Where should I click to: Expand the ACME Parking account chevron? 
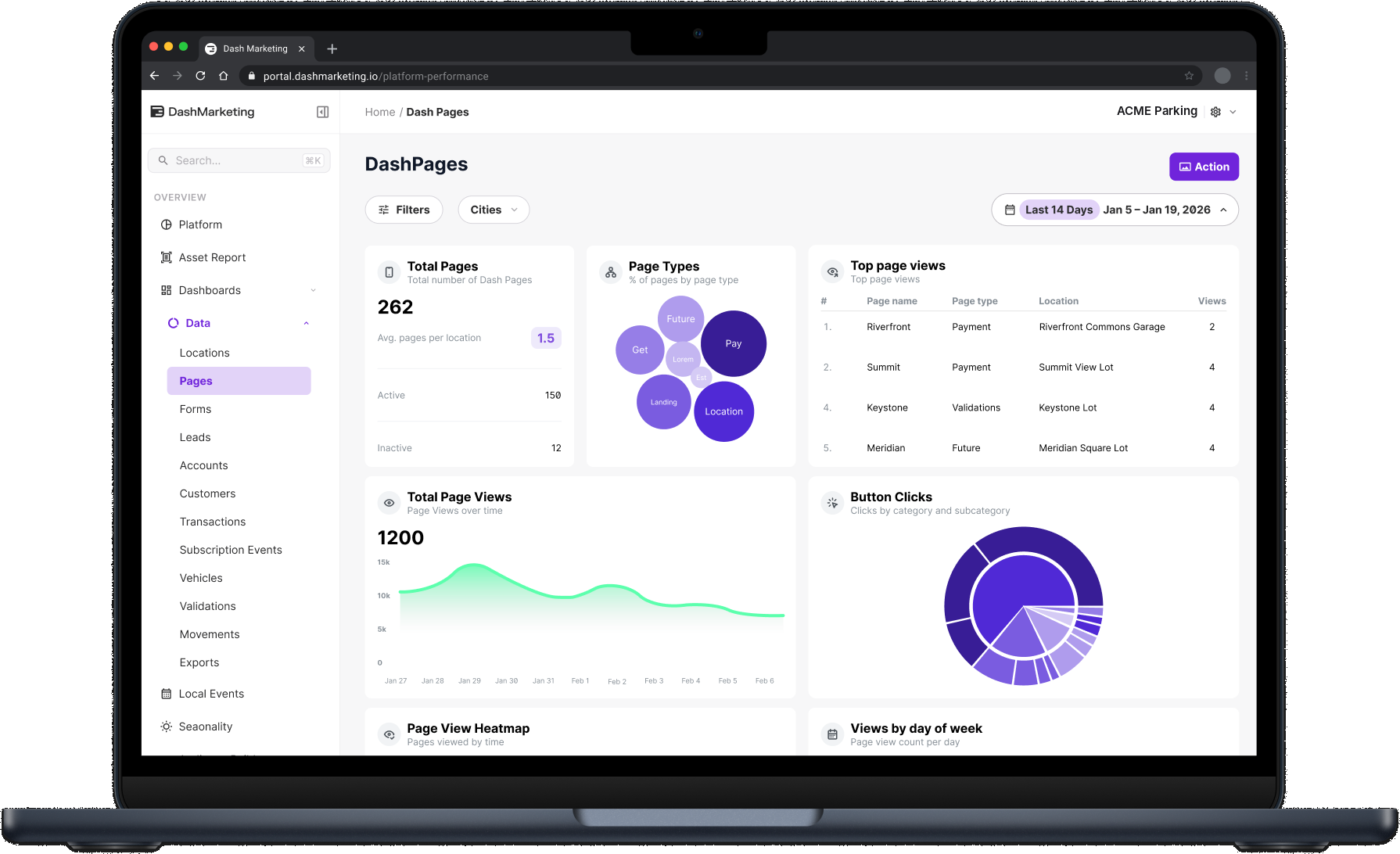tap(1233, 112)
